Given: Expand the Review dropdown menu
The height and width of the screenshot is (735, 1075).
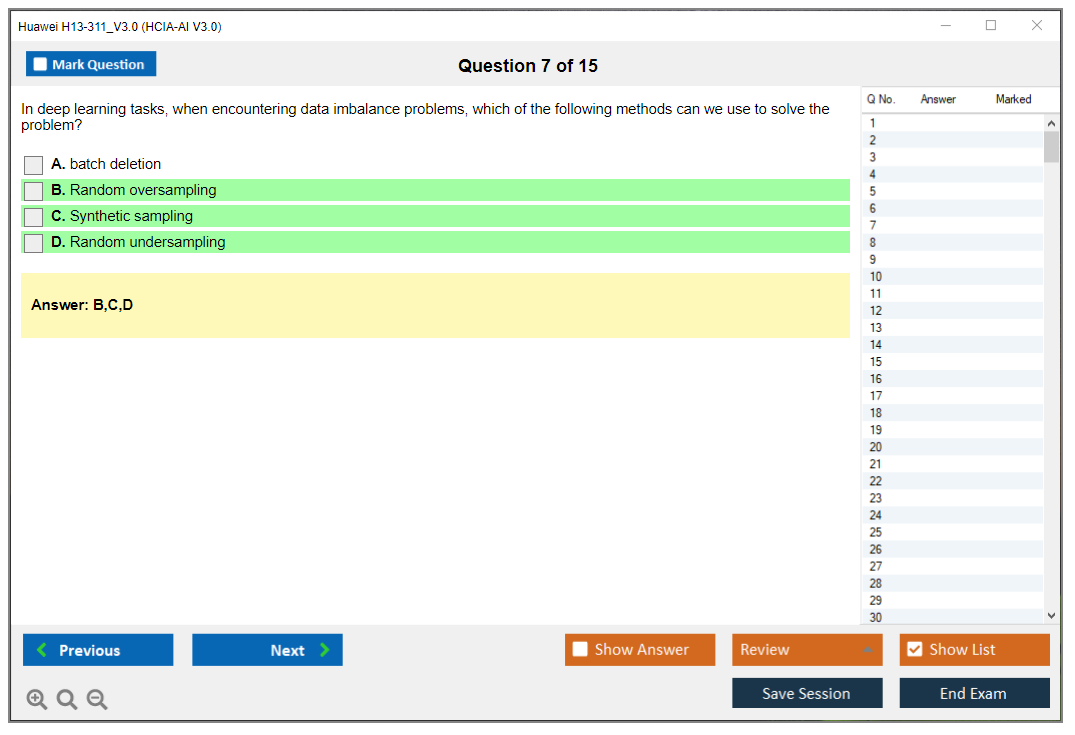Looking at the screenshot, I should click(x=868, y=650).
